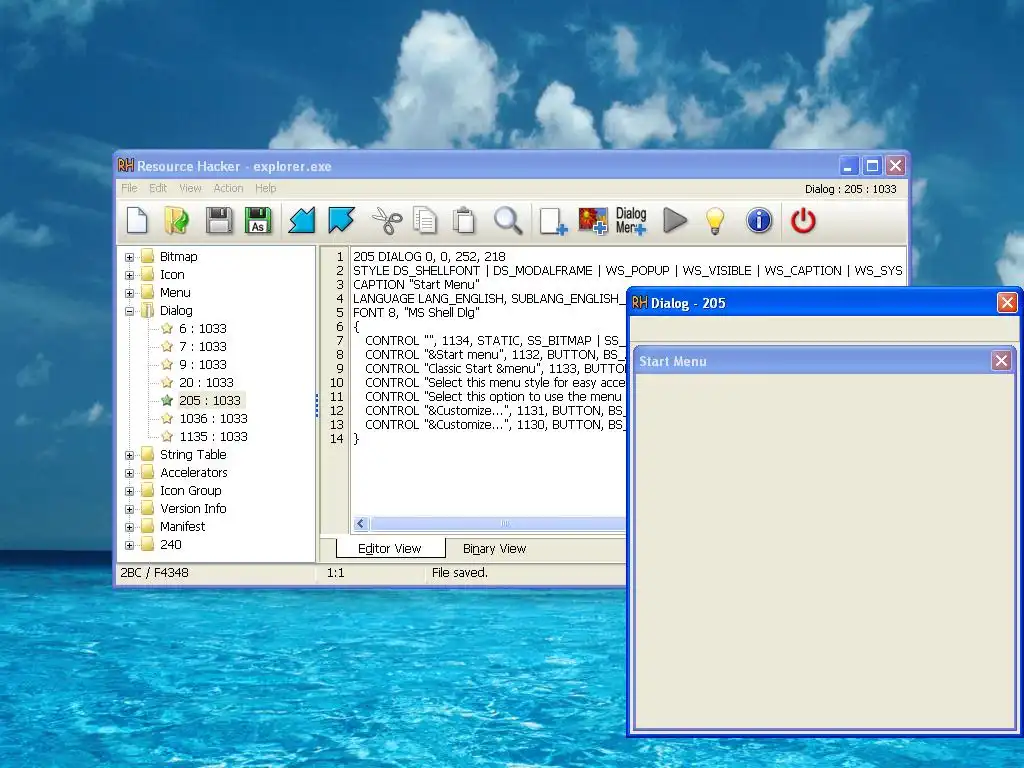Click the horizontal scrollbar thumb in editor
This screenshot has height=768, width=1024.
(500, 523)
